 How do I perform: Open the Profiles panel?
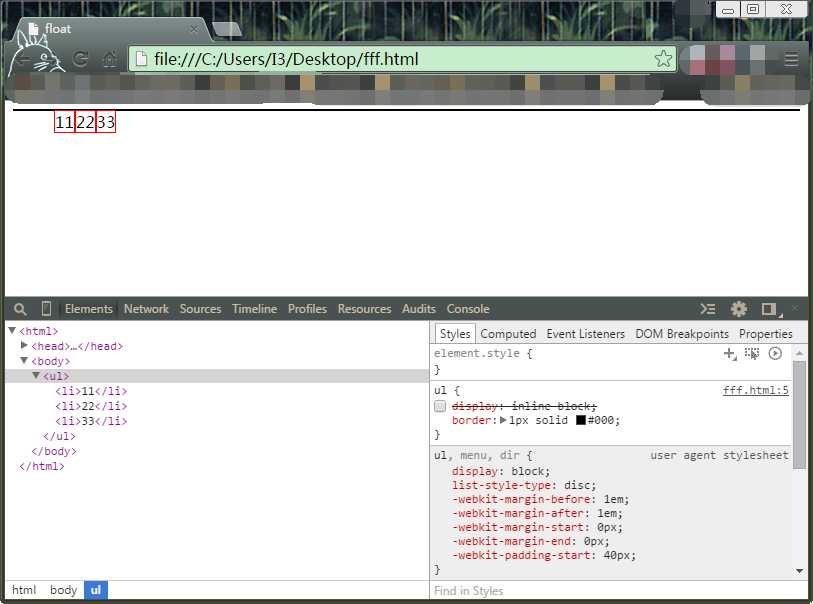(307, 309)
